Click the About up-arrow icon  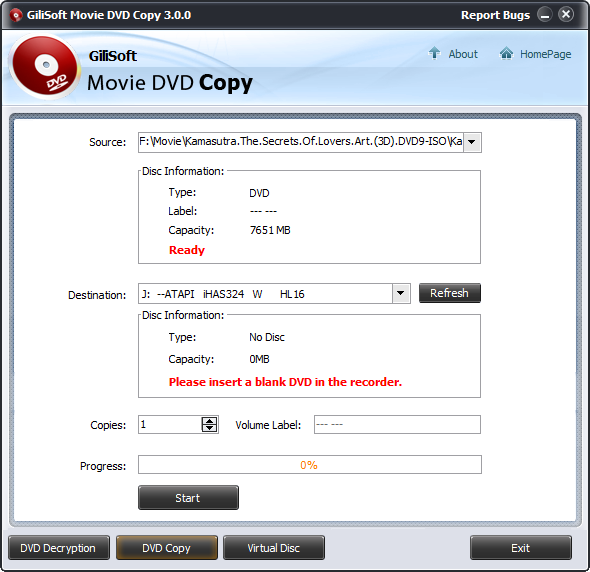click(434, 53)
